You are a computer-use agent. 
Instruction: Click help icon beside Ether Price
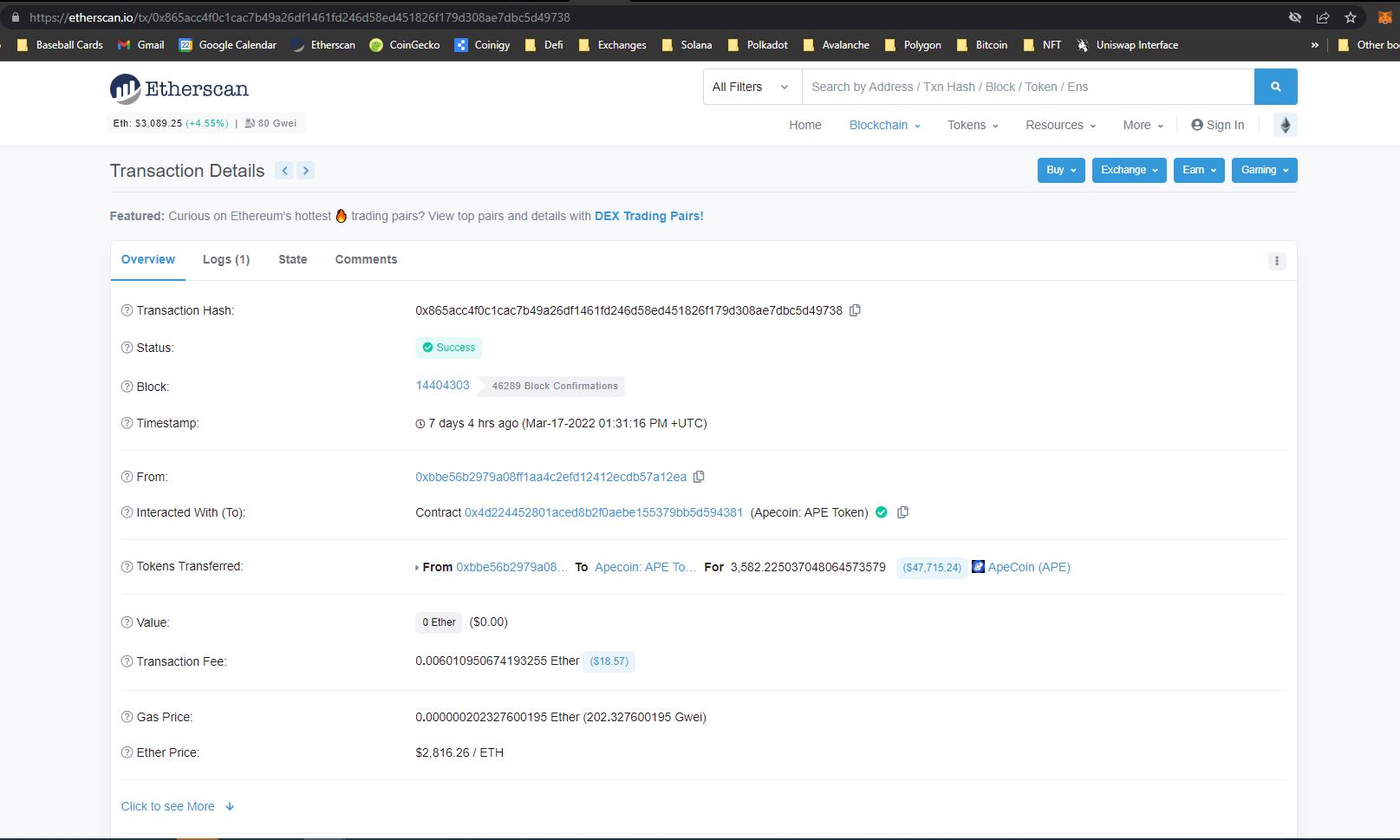[x=127, y=752]
